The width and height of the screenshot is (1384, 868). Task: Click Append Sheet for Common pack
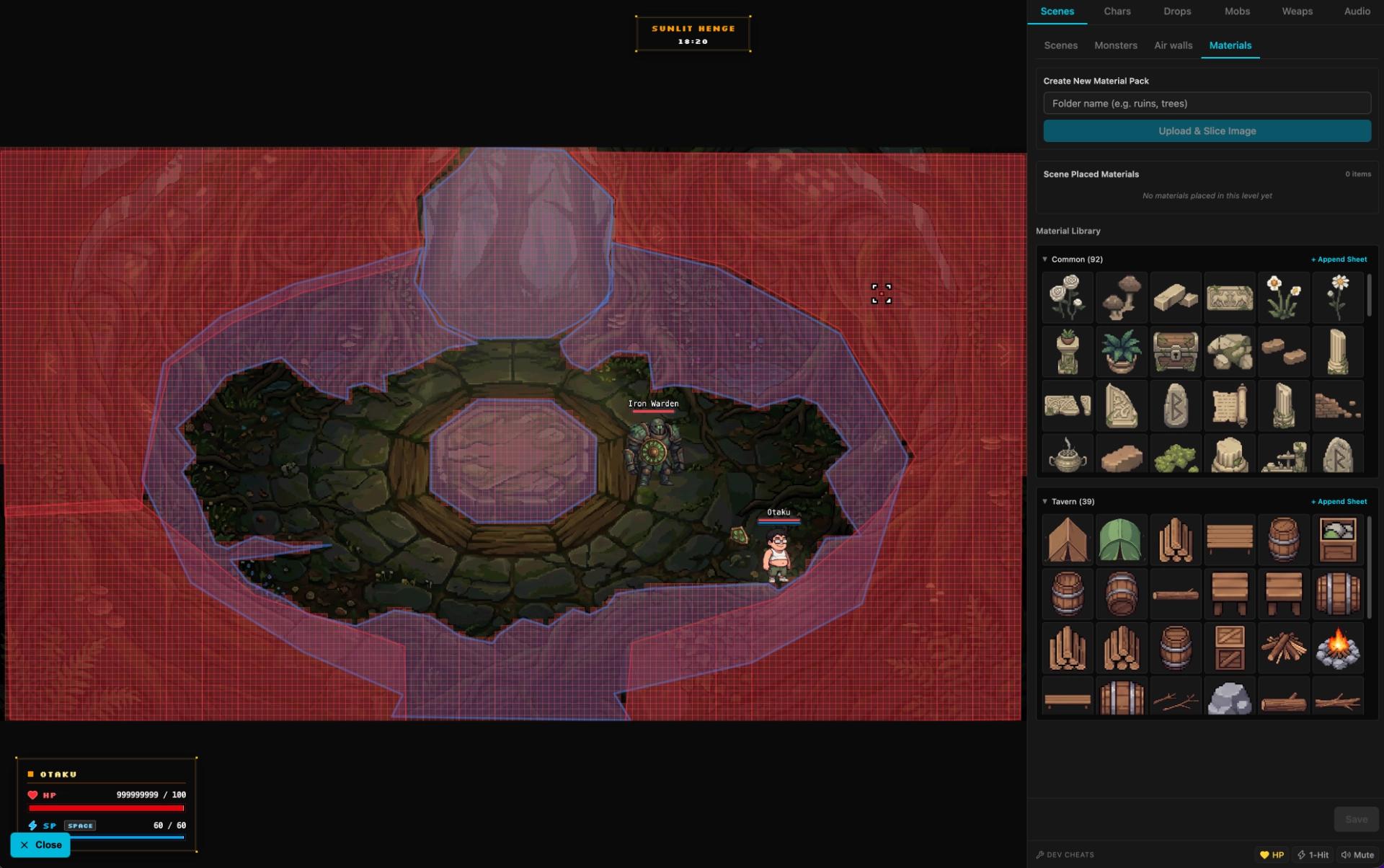point(1339,260)
